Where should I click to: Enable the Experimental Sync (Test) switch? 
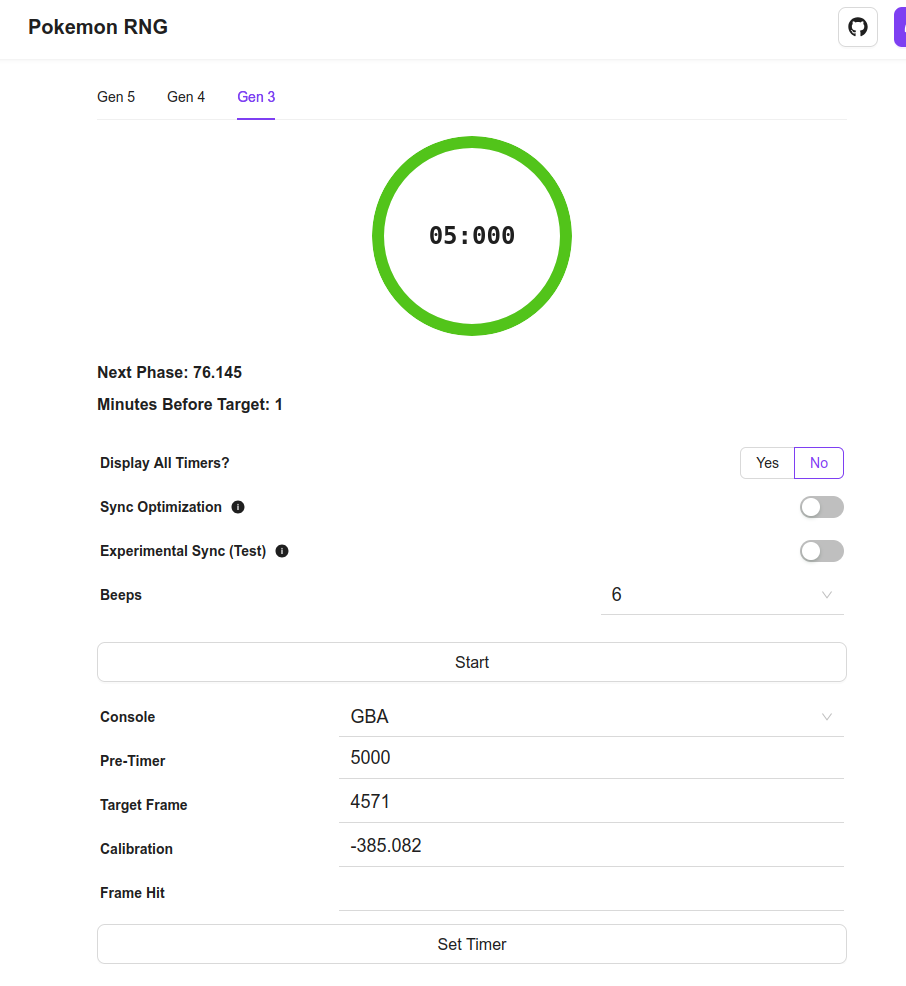click(822, 551)
